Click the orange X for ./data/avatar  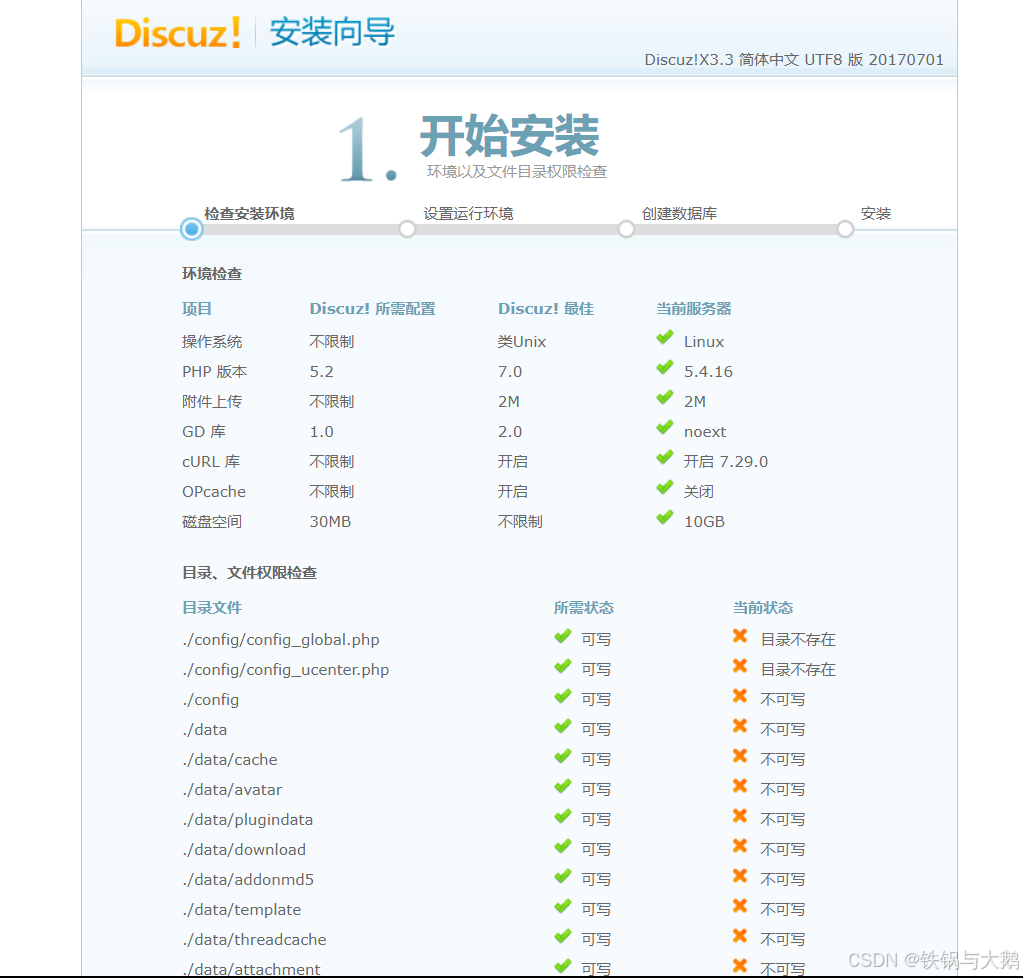740,786
